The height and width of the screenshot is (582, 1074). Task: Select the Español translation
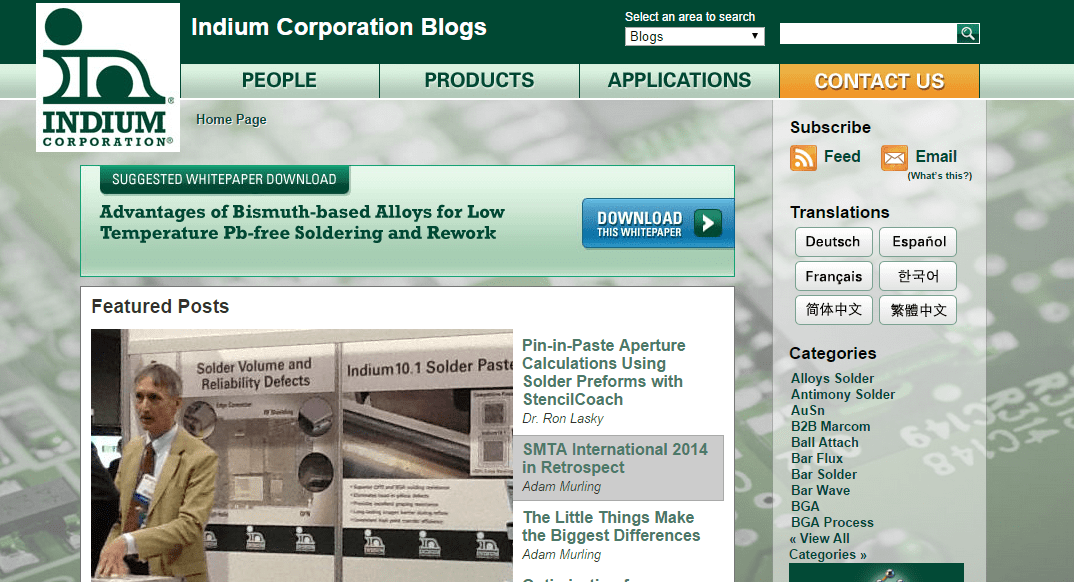(918, 242)
